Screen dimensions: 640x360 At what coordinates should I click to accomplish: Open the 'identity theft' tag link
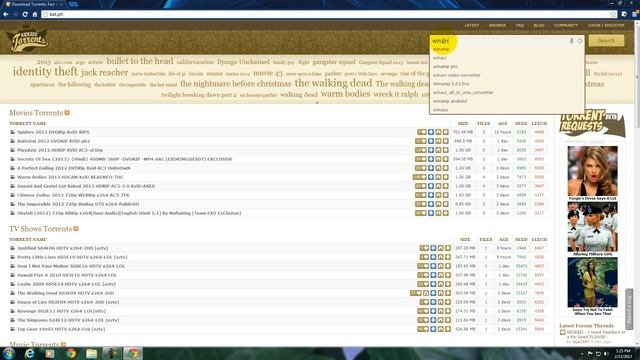[x=45, y=72]
